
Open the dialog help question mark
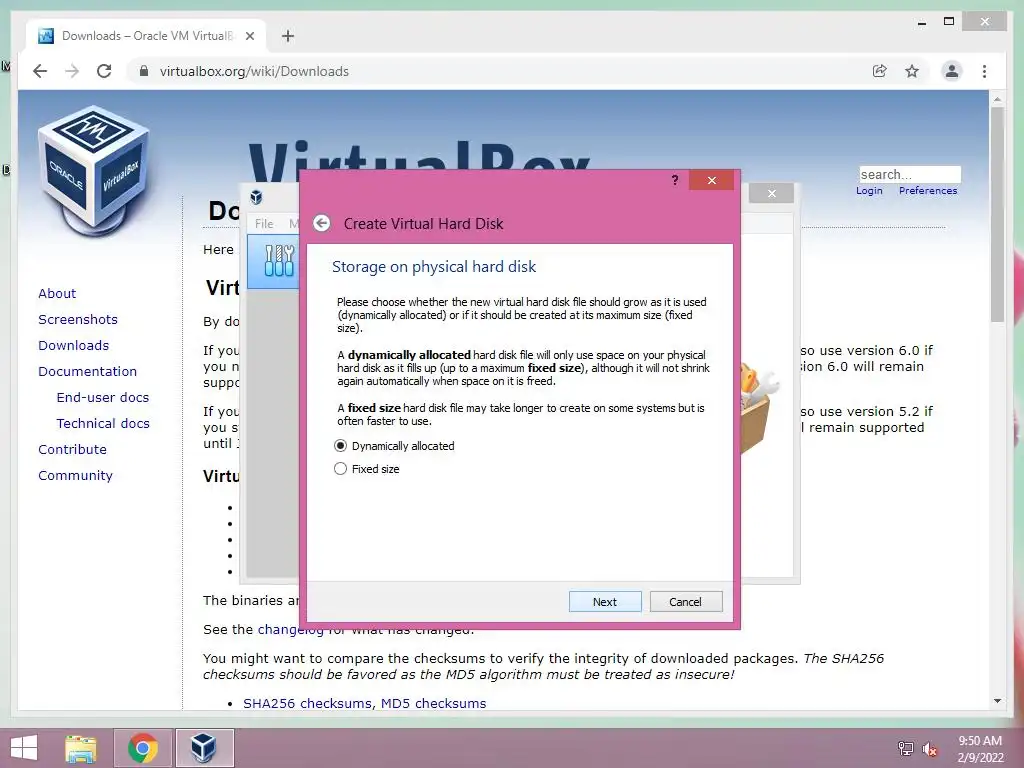coord(675,180)
